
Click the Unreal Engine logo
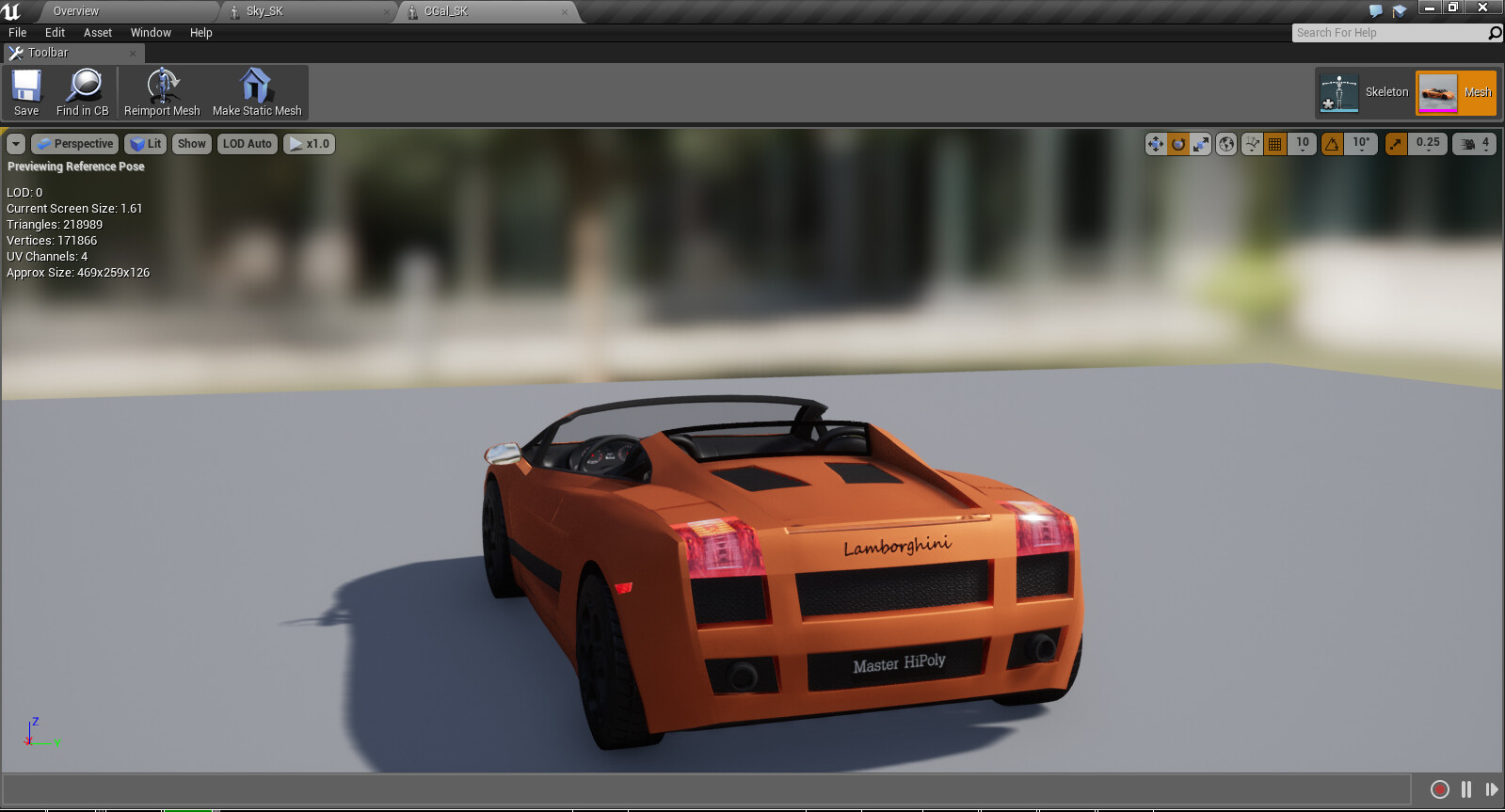tap(12, 11)
